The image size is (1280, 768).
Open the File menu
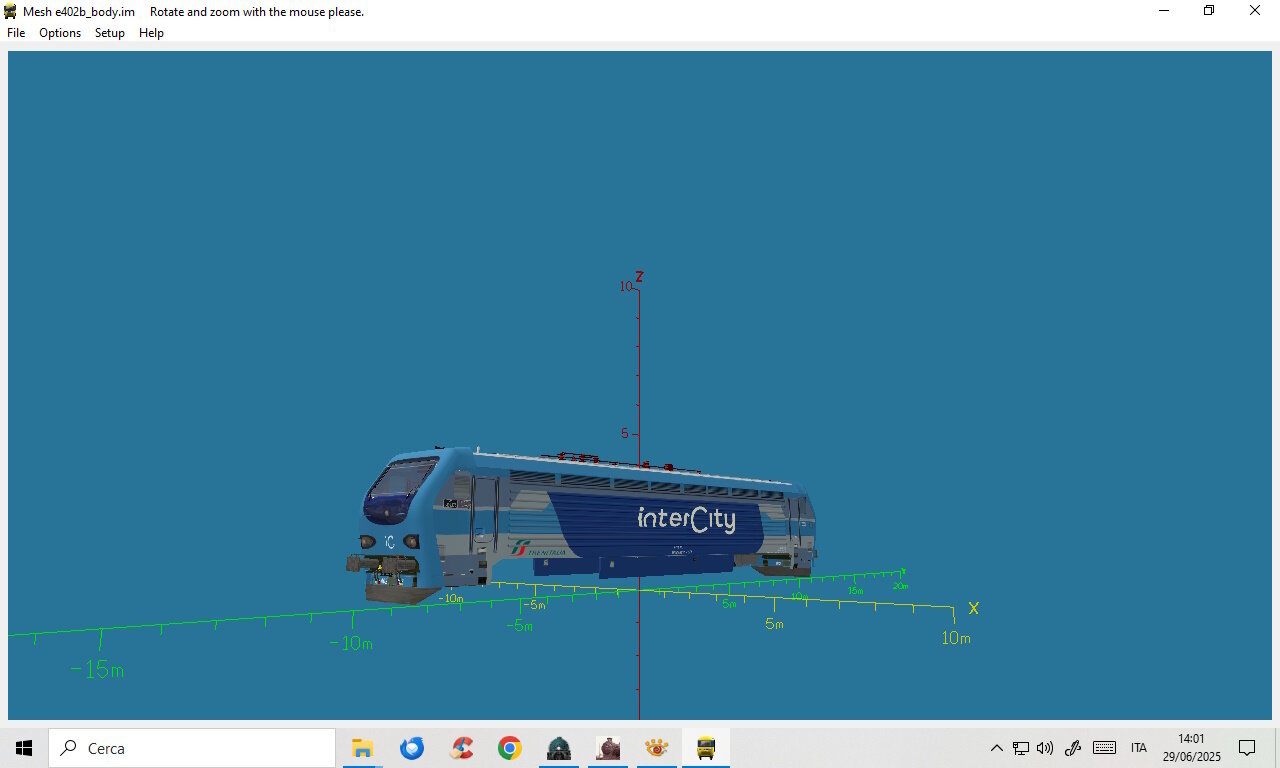[x=16, y=33]
